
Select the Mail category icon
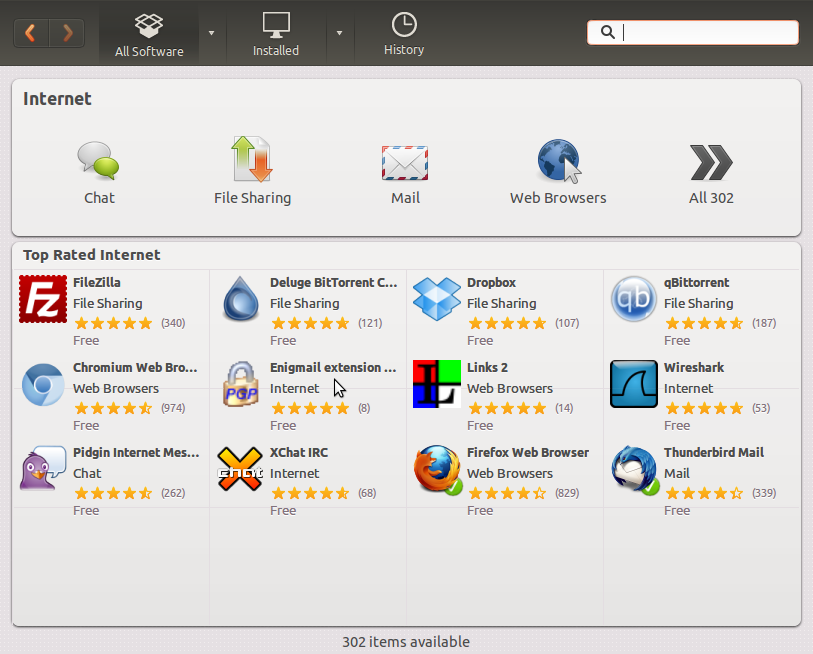[405, 160]
